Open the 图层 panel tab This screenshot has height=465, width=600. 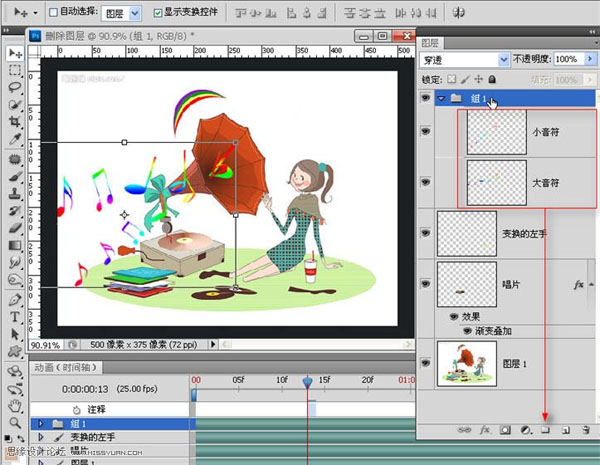(431, 43)
